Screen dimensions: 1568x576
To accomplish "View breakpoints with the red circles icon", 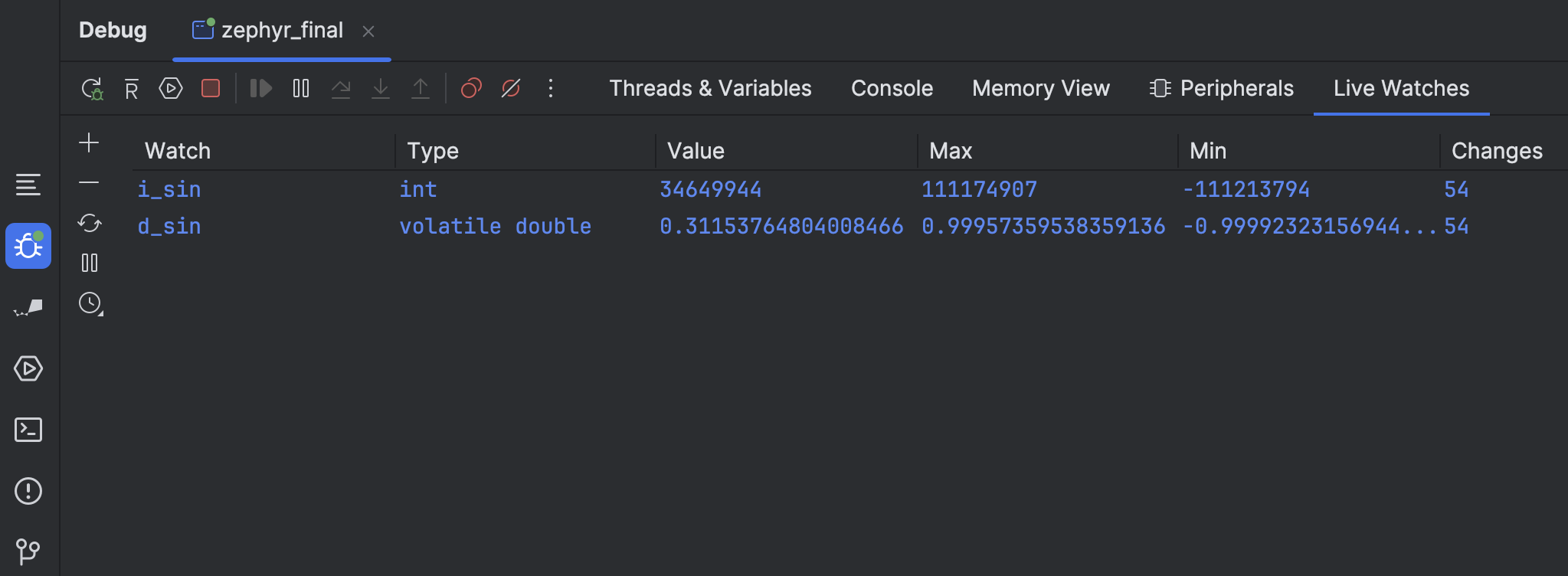I will [471, 89].
